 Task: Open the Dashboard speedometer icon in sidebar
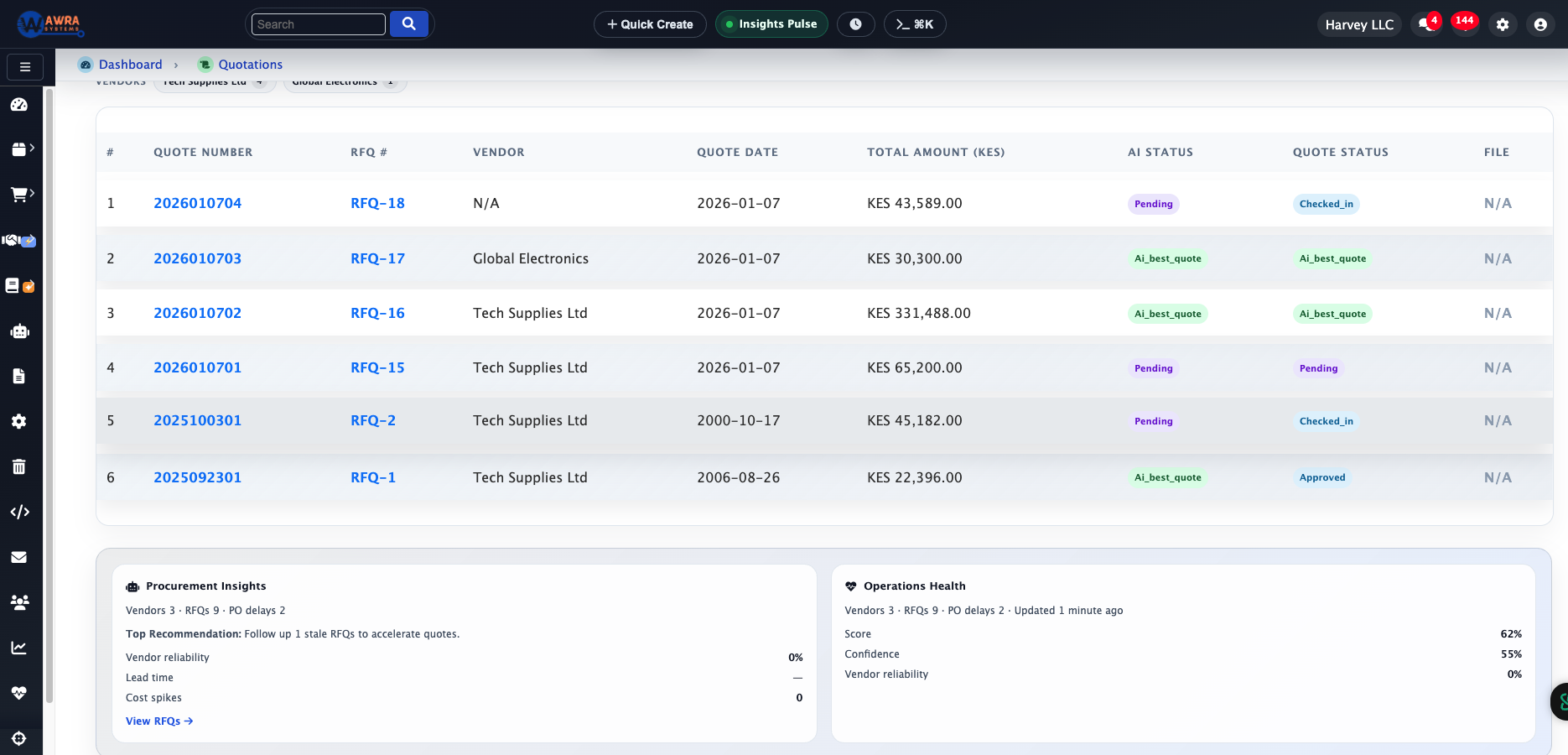click(19, 105)
